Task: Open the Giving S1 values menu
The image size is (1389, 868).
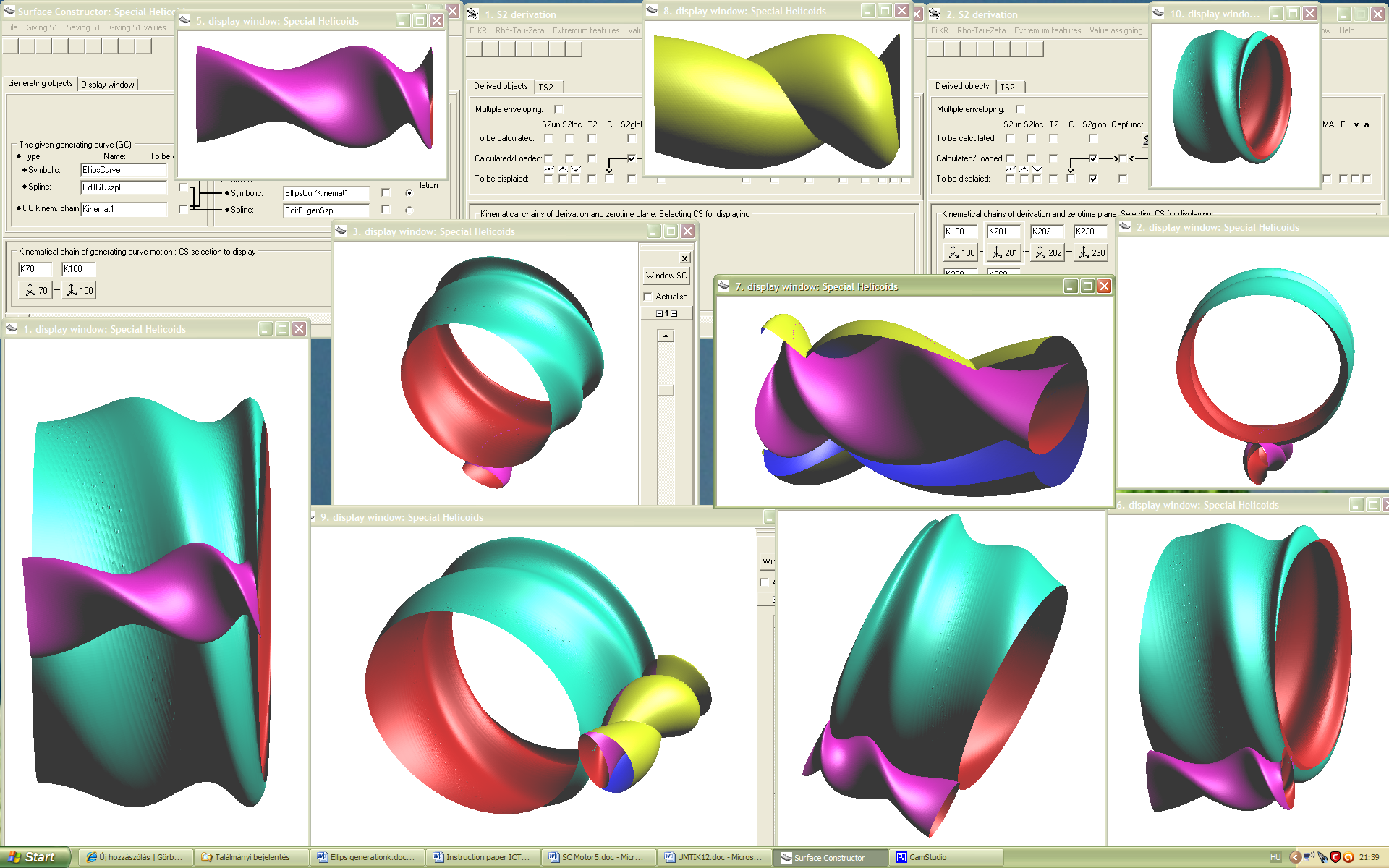Action: click(x=137, y=27)
